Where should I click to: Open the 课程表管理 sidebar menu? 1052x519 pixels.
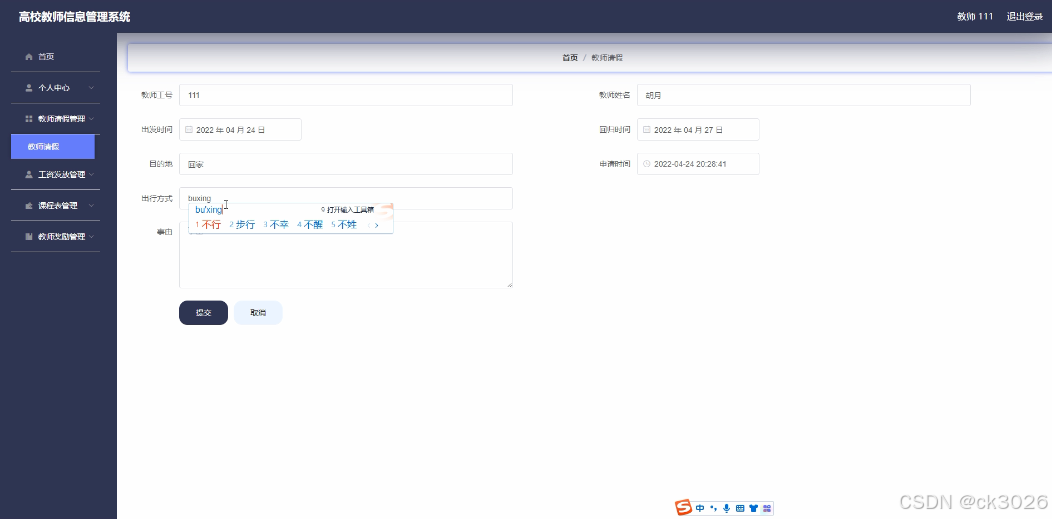tap(55, 206)
